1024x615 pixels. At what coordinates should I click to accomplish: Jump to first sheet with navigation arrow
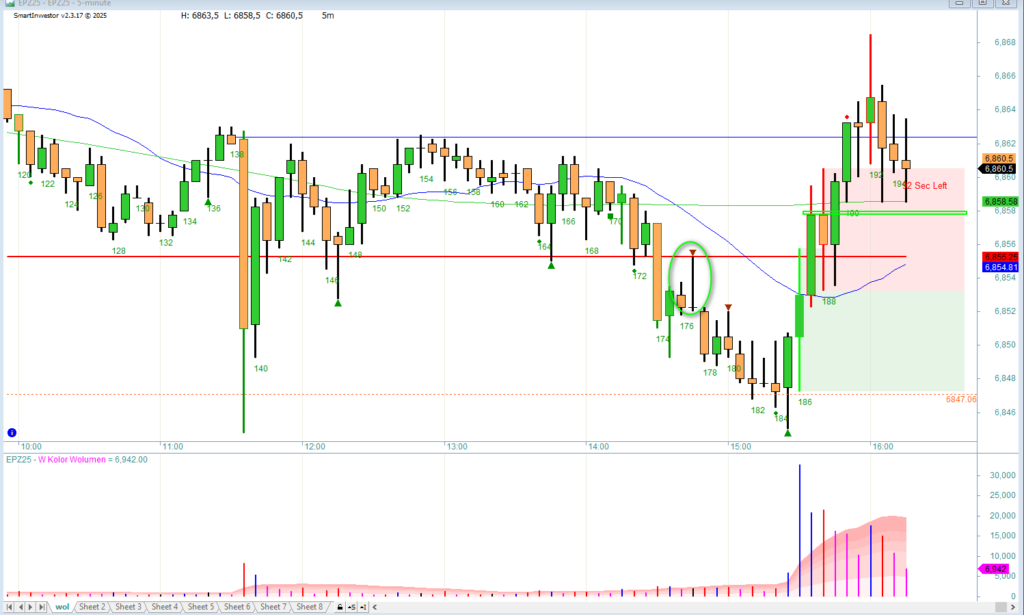pyautogui.click(x=9, y=607)
